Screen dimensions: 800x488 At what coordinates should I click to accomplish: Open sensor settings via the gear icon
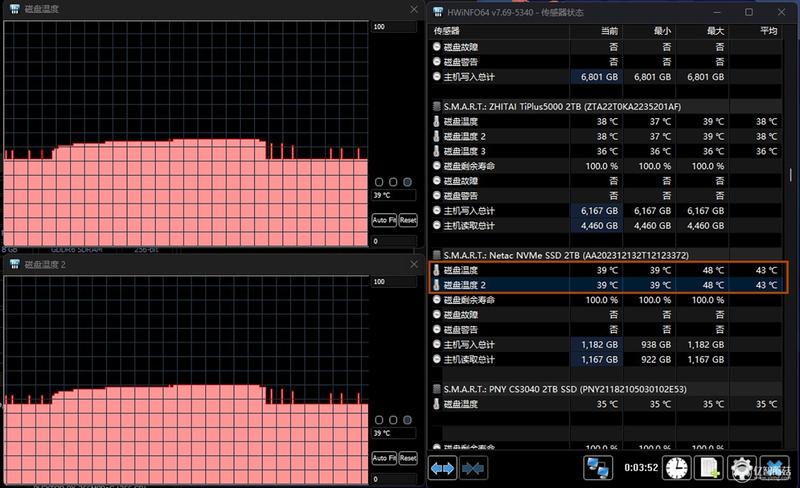point(741,468)
